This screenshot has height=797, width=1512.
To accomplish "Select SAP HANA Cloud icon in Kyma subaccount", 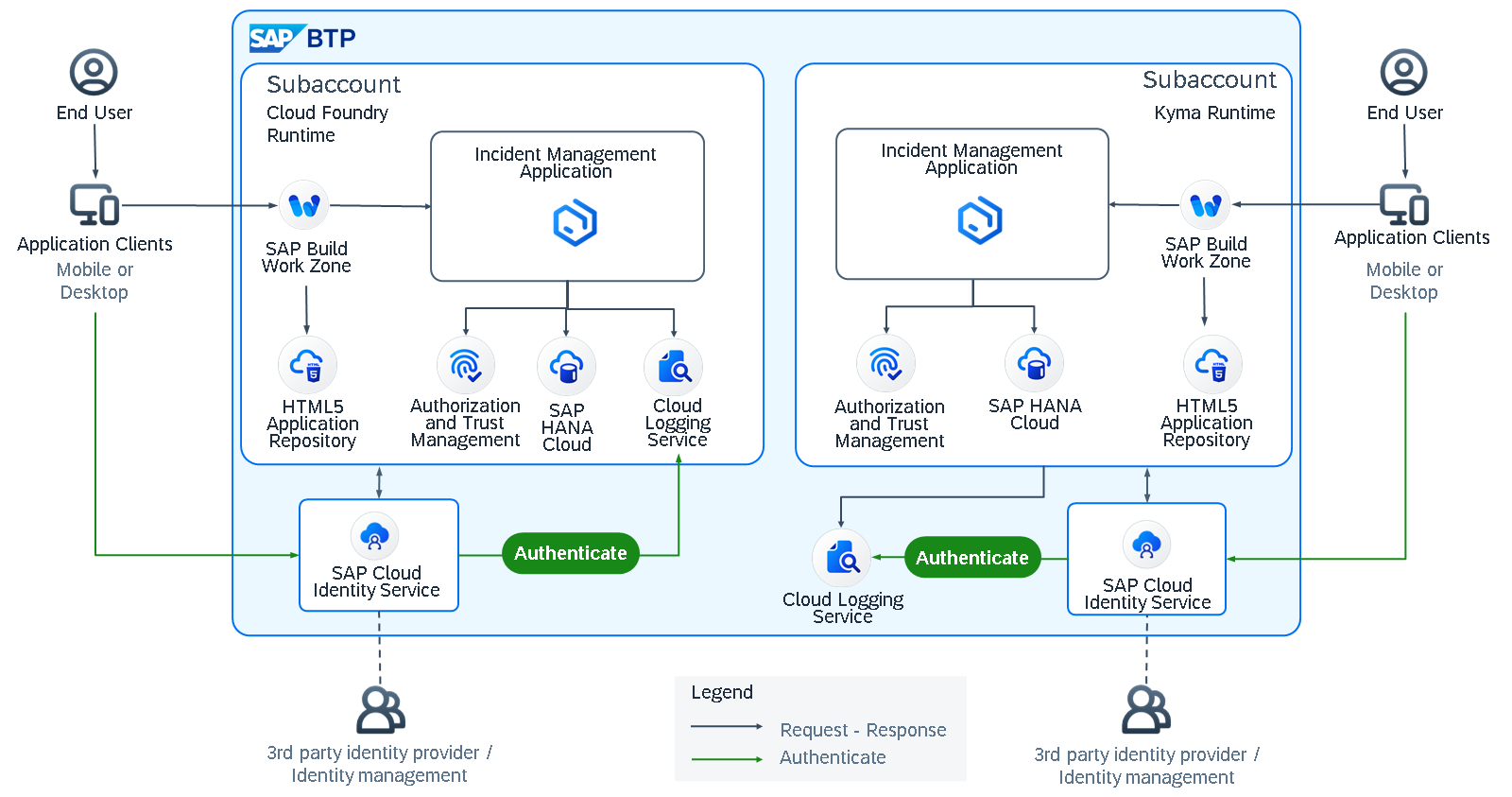I will tap(1035, 363).
